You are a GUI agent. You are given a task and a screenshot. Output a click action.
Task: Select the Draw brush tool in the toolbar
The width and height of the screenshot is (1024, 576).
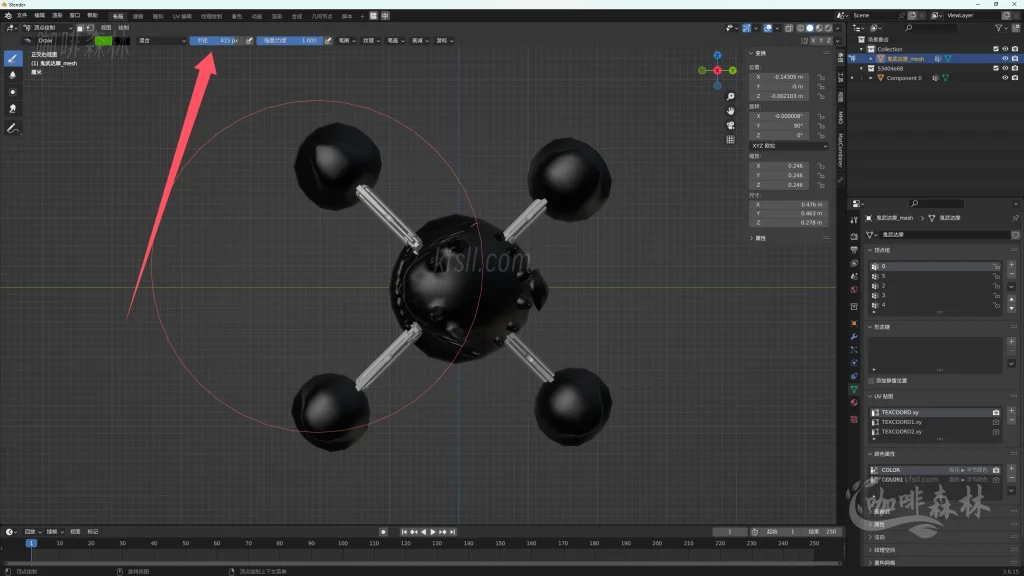coord(14,58)
